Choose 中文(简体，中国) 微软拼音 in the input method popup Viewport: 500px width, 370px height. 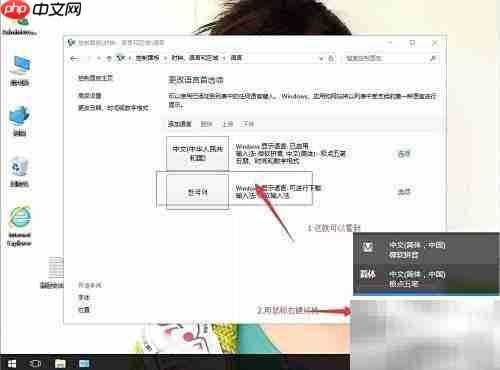point(426,250)
